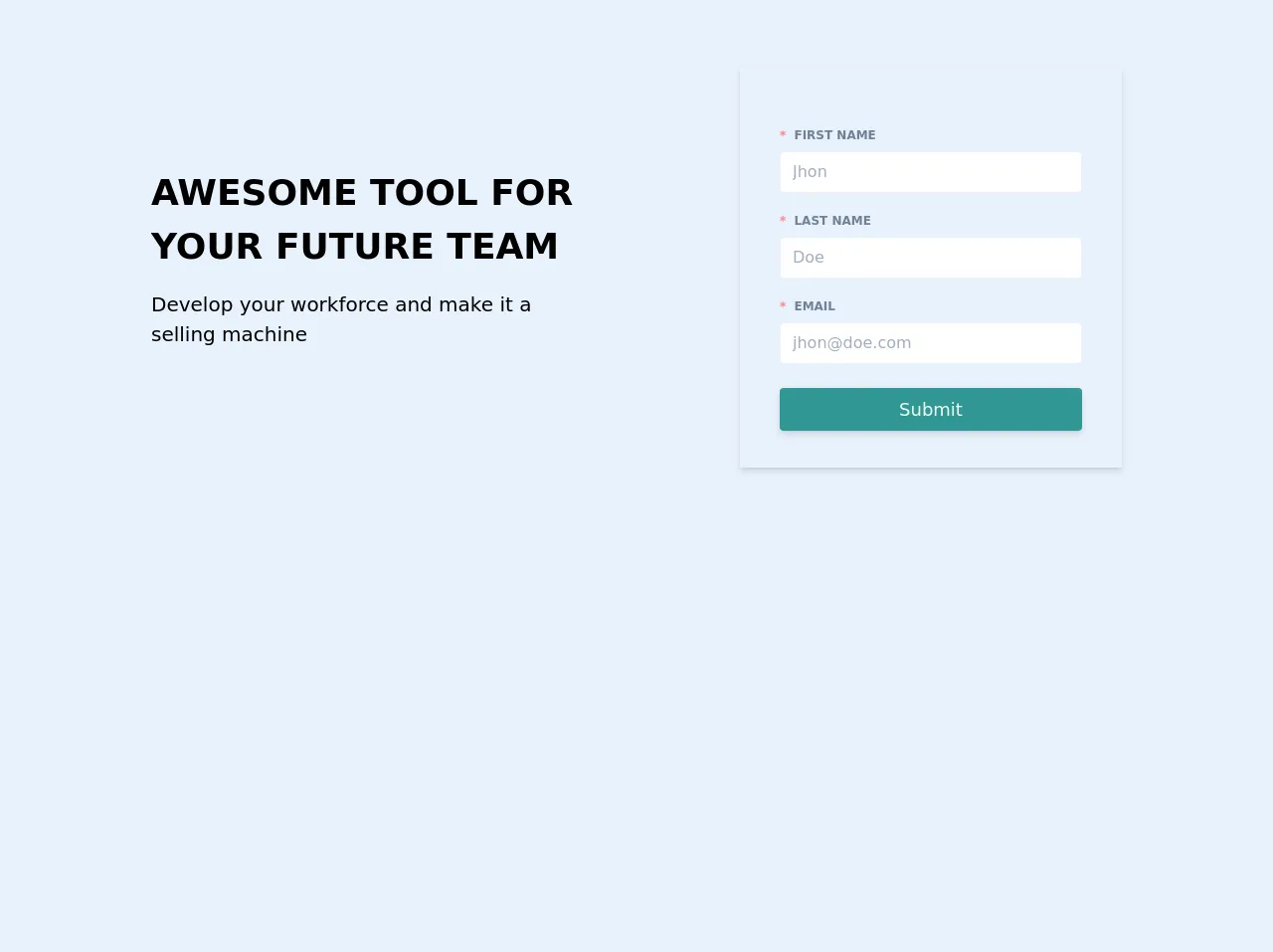Click the red asterisk beside LAST NAME
The height and width of the screenshot is (952, 1273).
point(783,221)
